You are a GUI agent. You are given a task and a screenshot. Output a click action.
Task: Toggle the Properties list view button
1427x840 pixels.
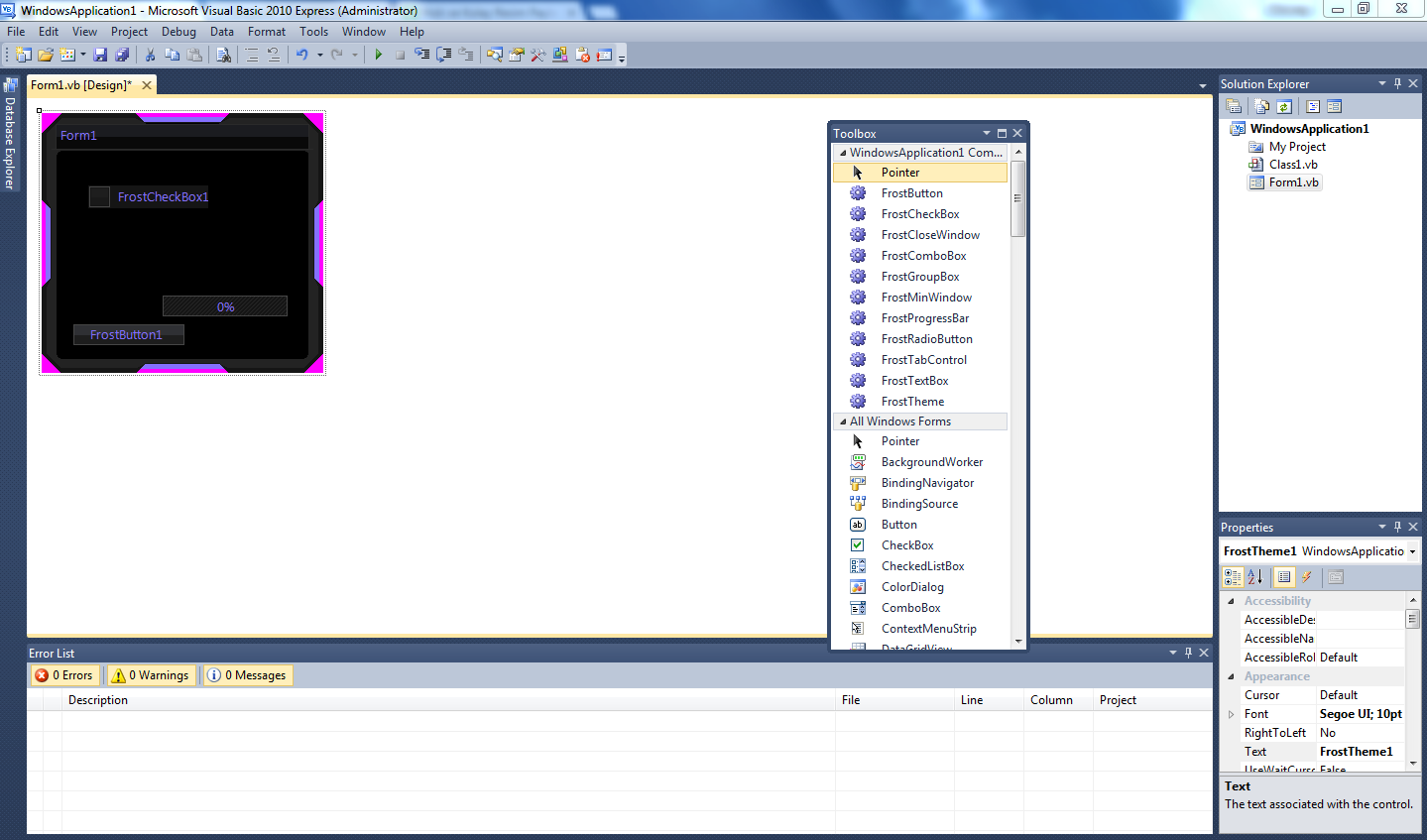(1284, 576)
